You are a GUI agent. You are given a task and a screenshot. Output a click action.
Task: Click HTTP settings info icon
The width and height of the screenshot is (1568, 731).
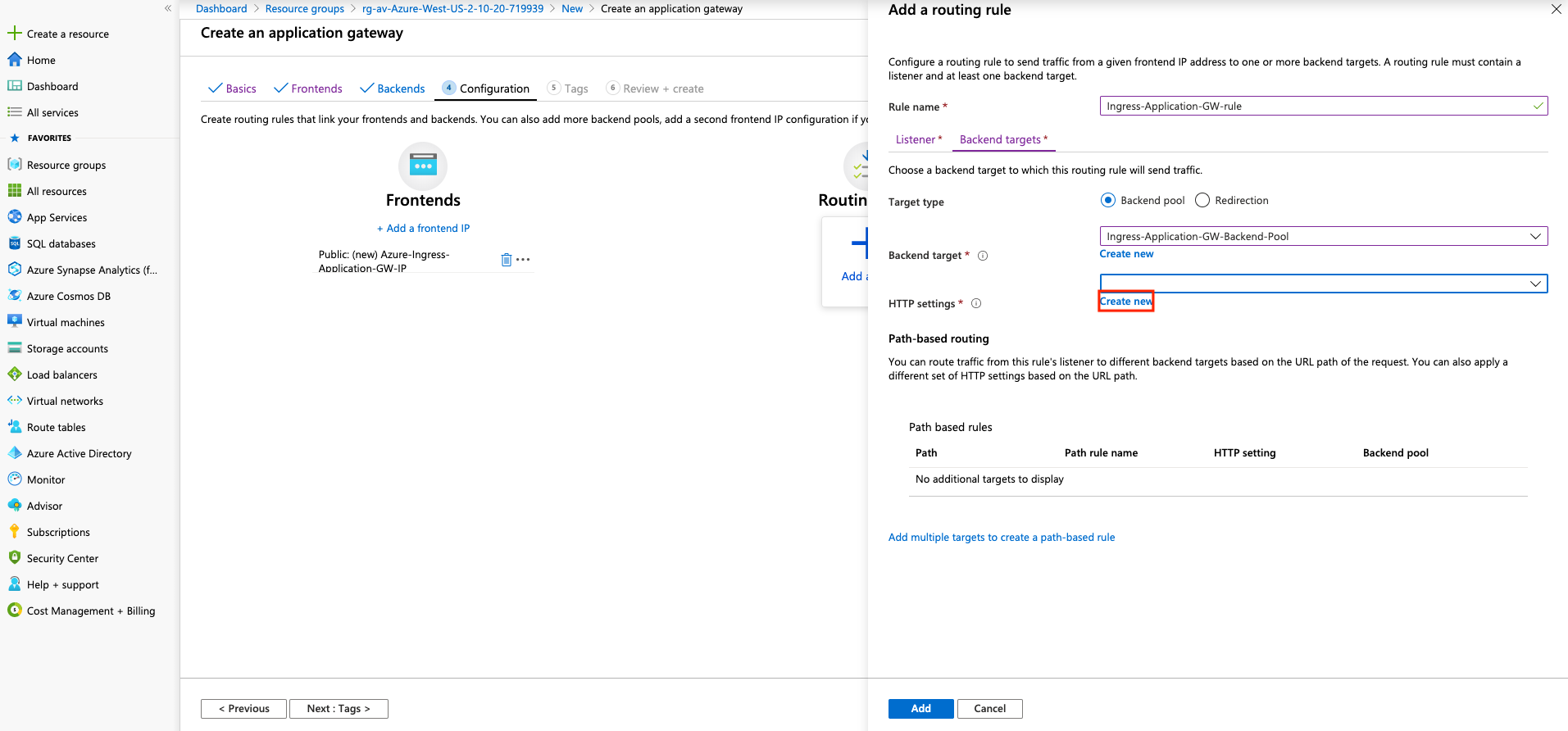(x=976, y=304)
